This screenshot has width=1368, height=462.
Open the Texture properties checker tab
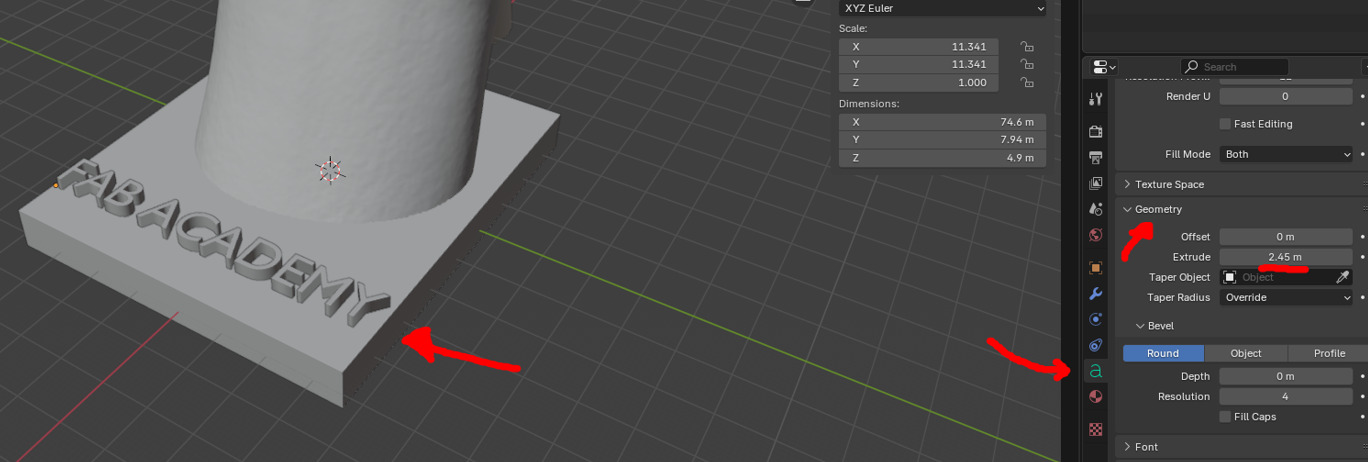(x=1096, y=429)
